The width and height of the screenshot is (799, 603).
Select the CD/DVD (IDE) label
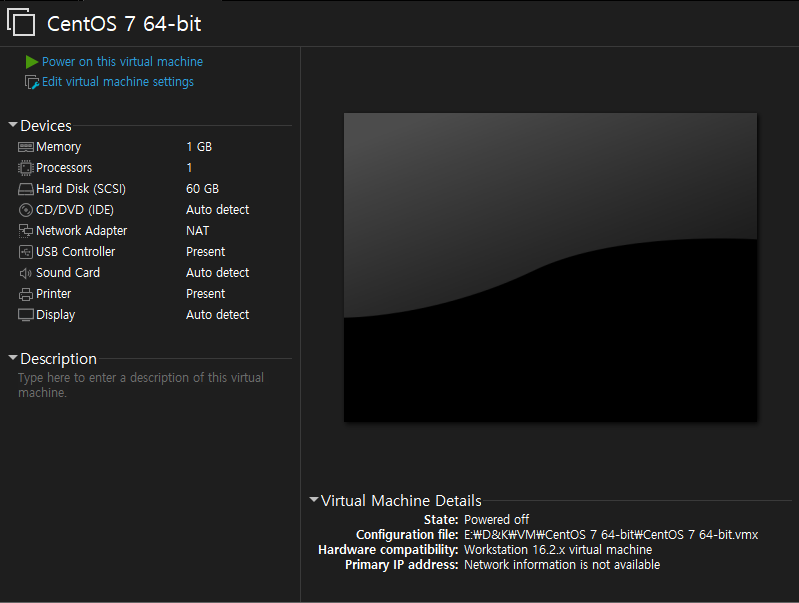75,210
